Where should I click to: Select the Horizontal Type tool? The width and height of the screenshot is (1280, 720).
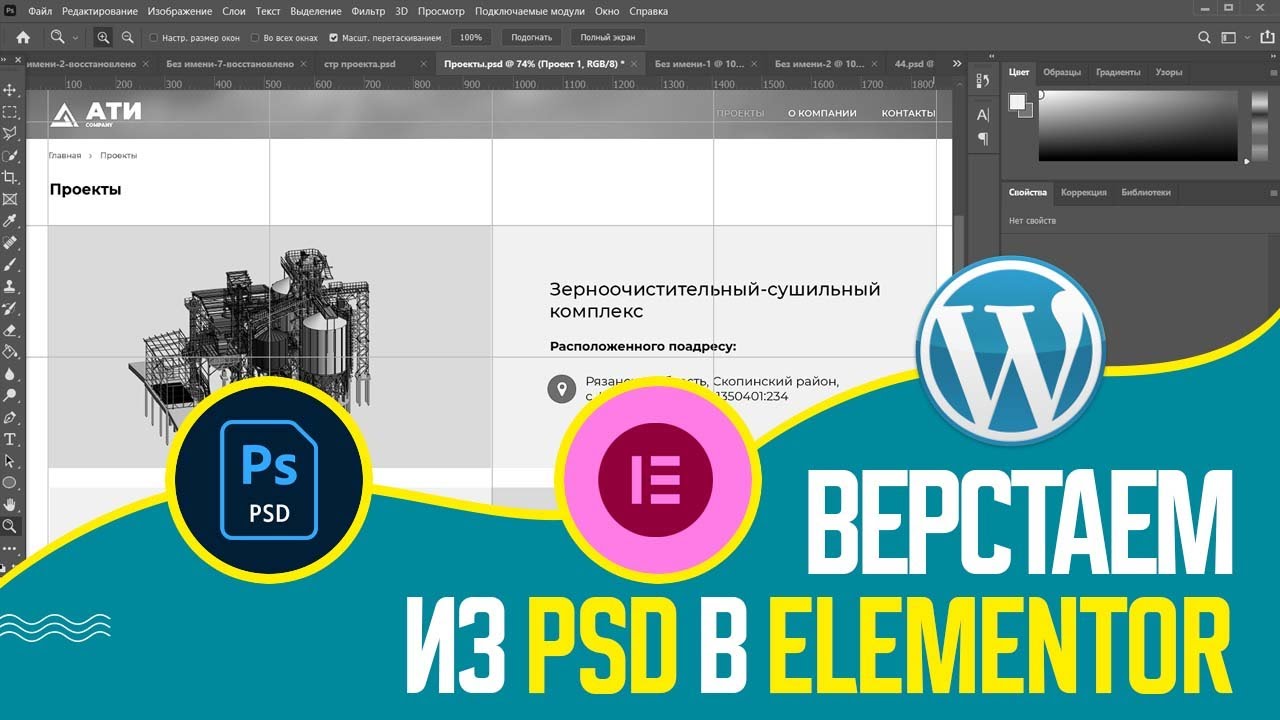10,439
